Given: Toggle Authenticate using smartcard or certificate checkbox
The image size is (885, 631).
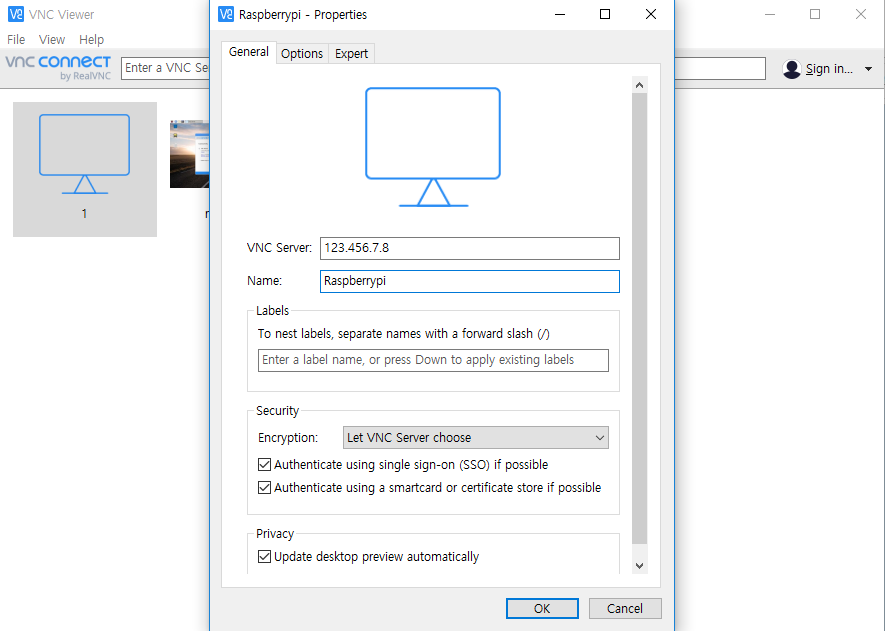Looking at the screenshot, I should click(264, 488).
